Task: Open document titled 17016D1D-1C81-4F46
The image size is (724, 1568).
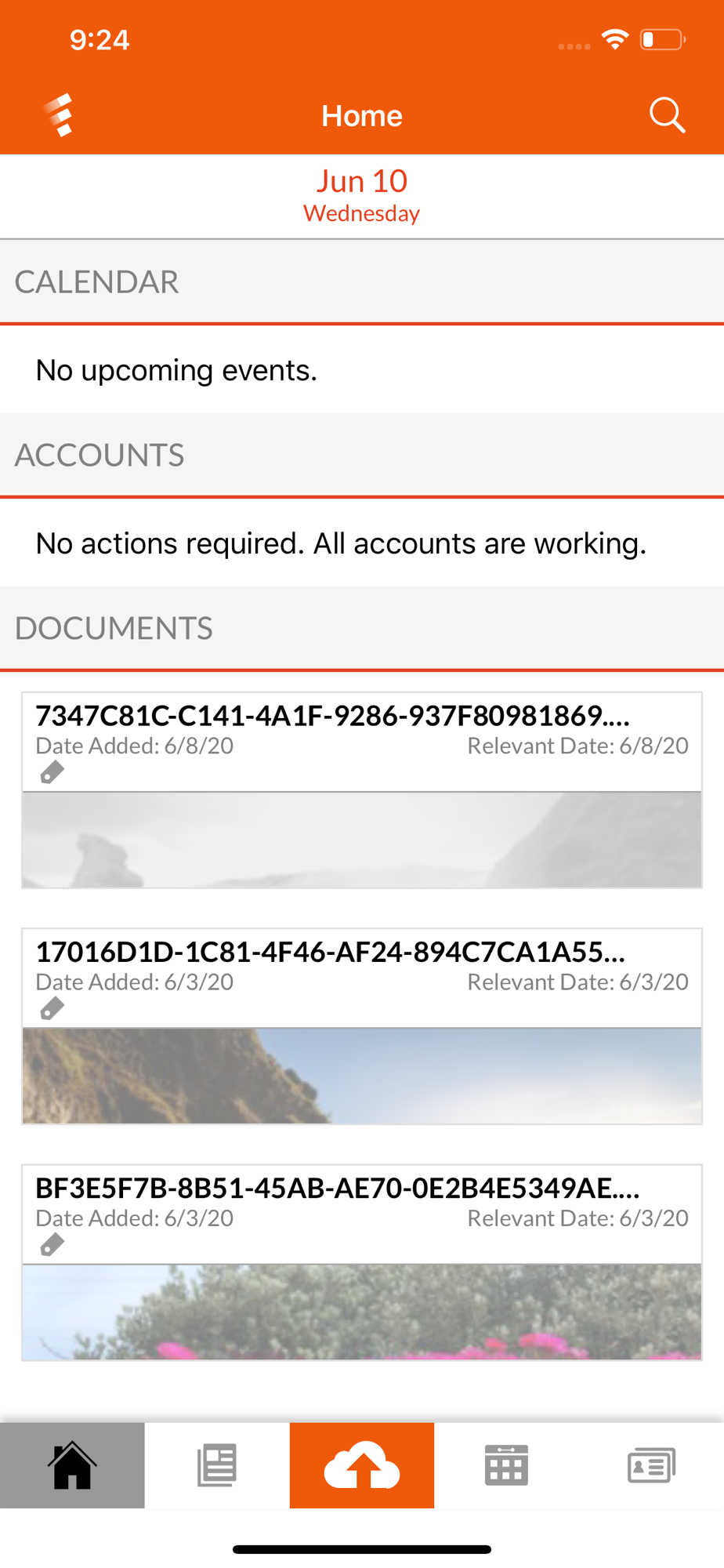Action: coord(331,952)
